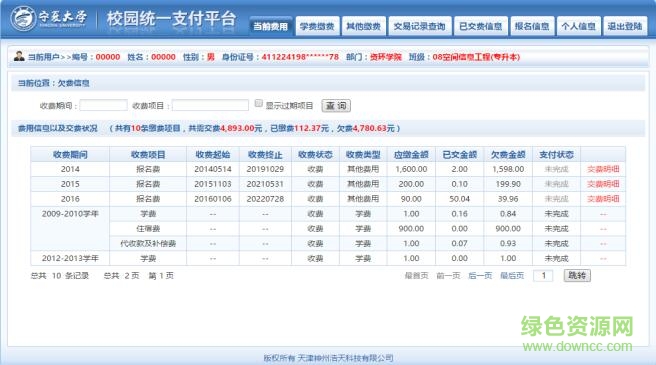This screenshot has width=656, height=365.
Task: Focus the 收费期间 input field
Action: pyautogui.click(x=103, y=105)
